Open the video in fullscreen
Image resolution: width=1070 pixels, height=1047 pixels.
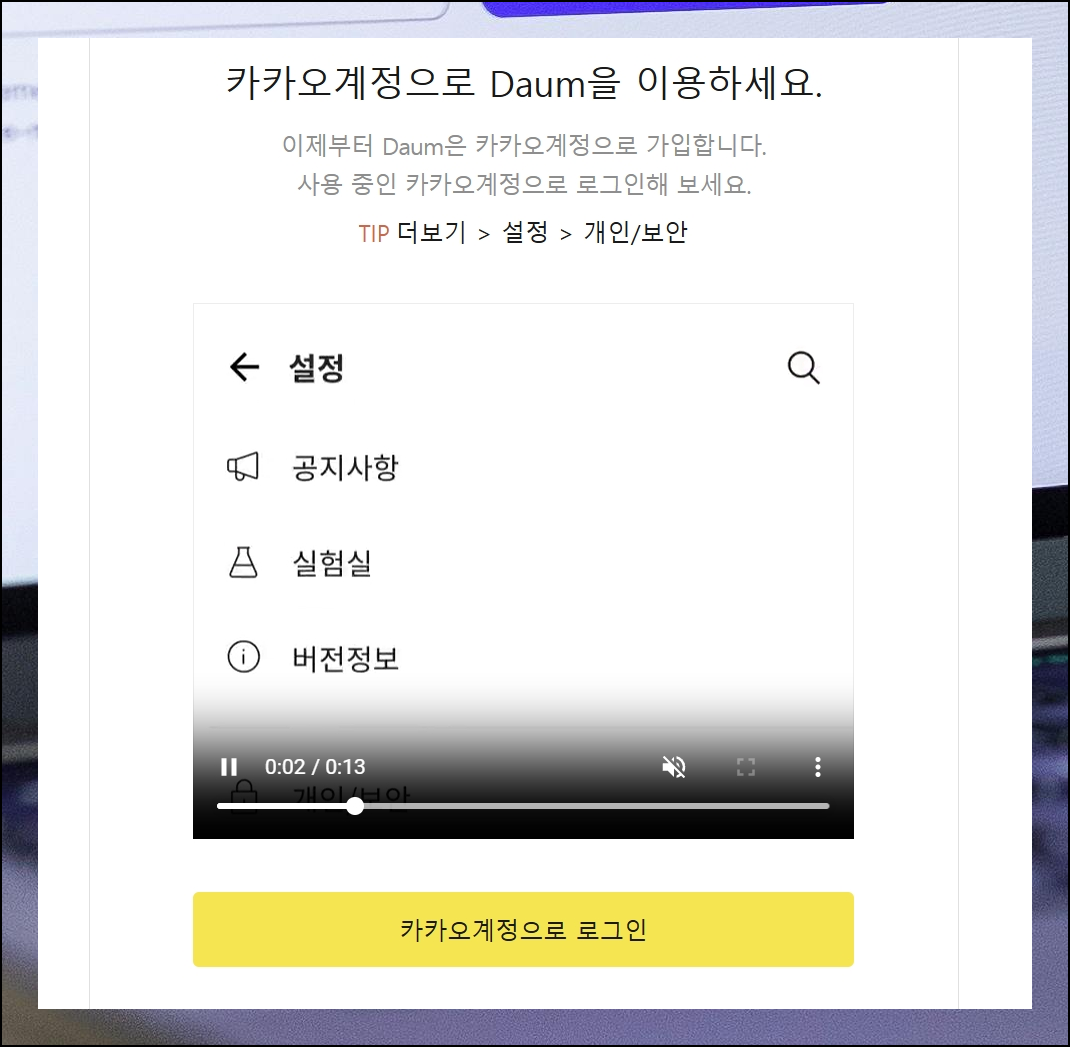(746, 767)
